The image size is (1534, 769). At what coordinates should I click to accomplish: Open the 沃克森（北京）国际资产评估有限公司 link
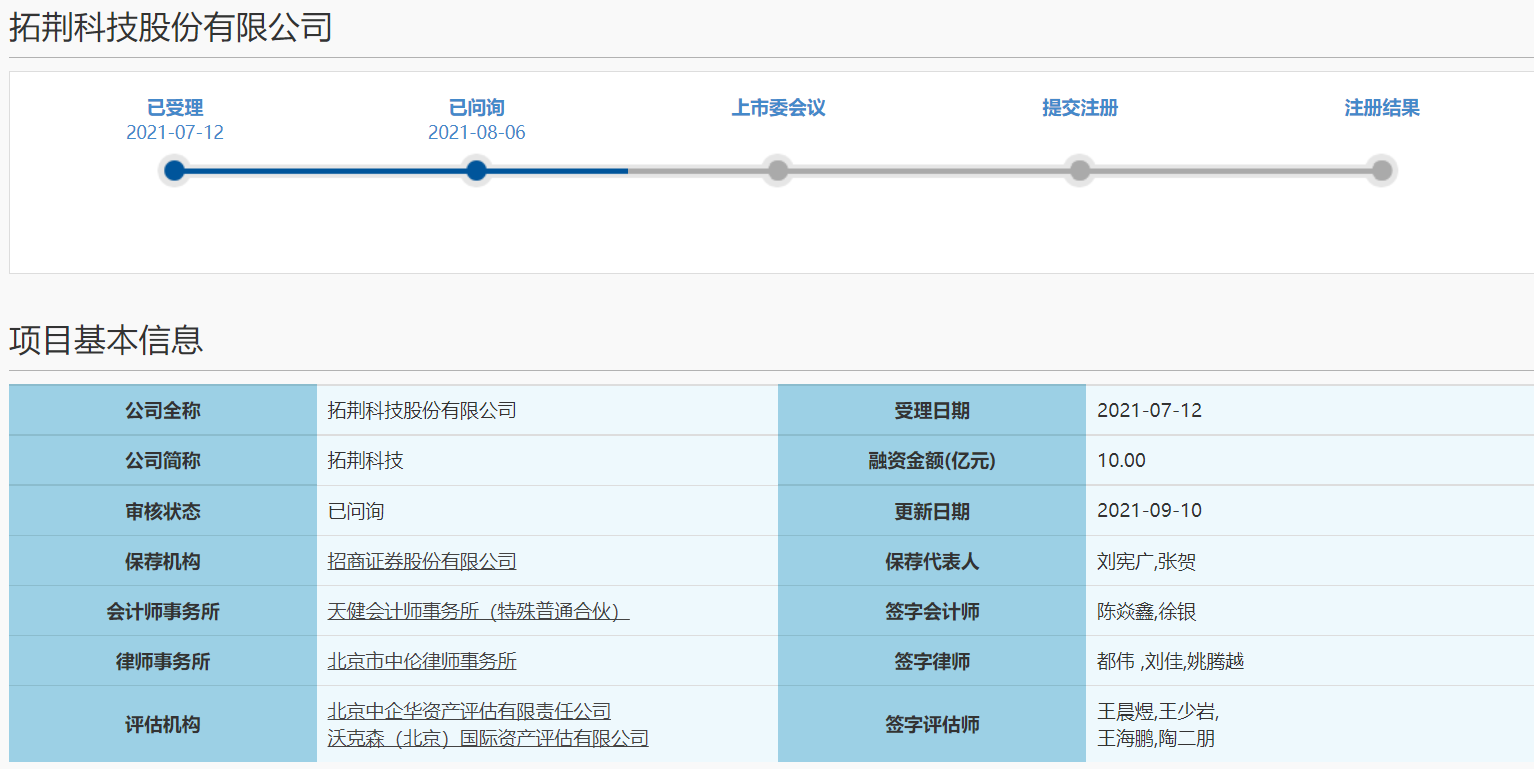pos(488,738)
